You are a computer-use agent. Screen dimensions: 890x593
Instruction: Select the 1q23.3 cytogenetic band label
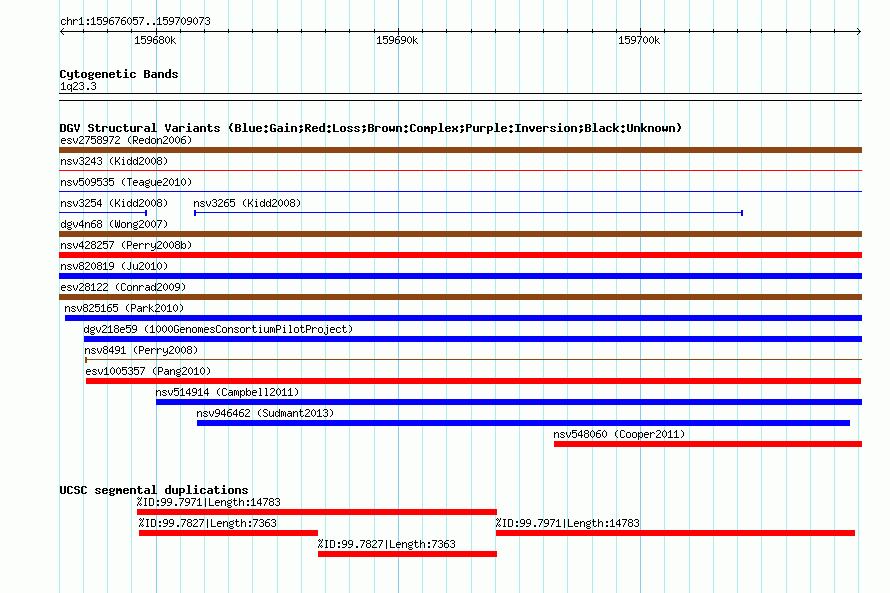point(78,86)
